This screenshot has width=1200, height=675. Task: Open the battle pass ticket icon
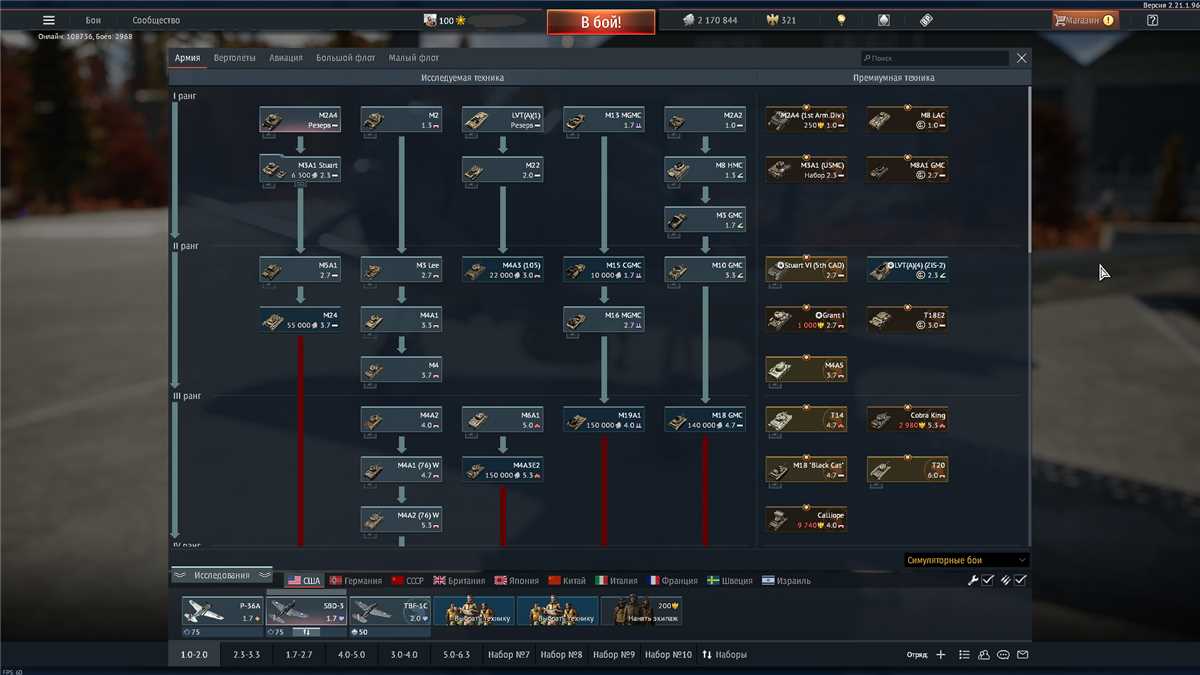(x=925, y=20)
